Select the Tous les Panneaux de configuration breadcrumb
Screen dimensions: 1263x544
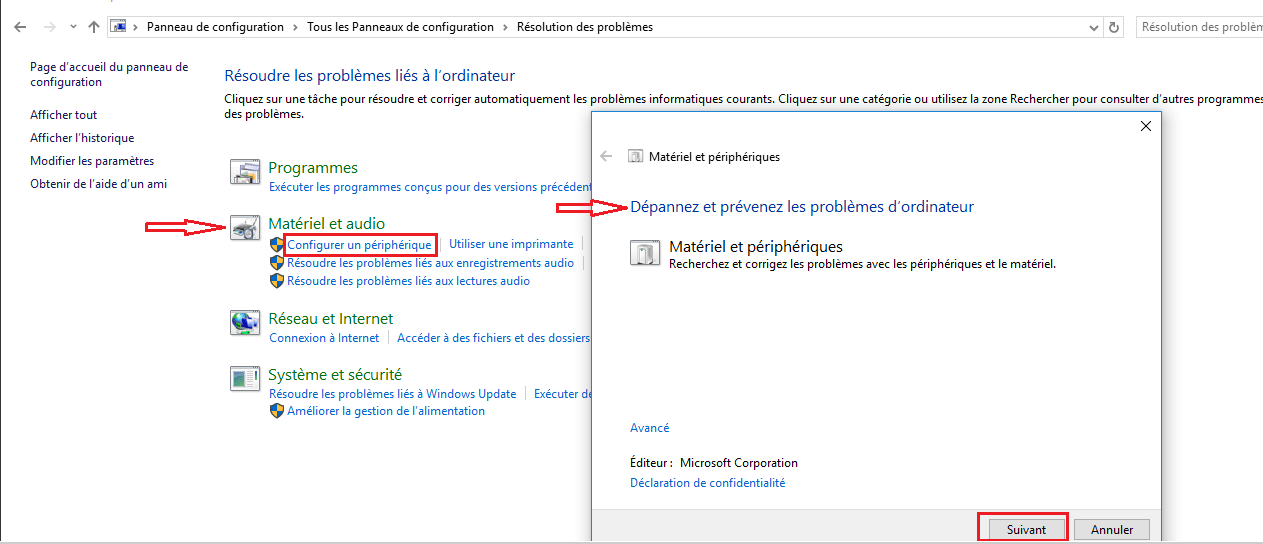click(400, 27)
